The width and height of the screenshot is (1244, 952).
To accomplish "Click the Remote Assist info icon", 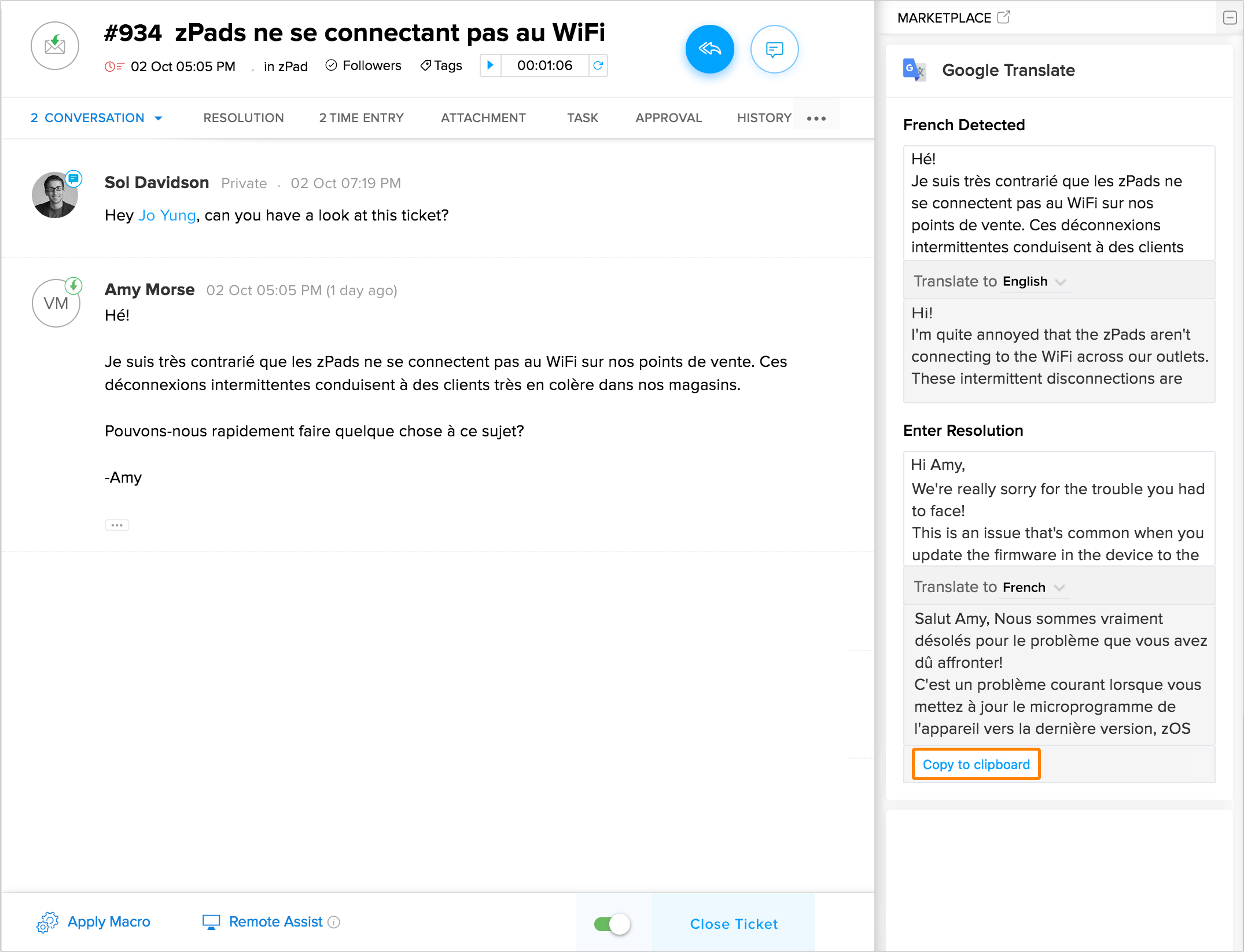I will click(334, 922).
